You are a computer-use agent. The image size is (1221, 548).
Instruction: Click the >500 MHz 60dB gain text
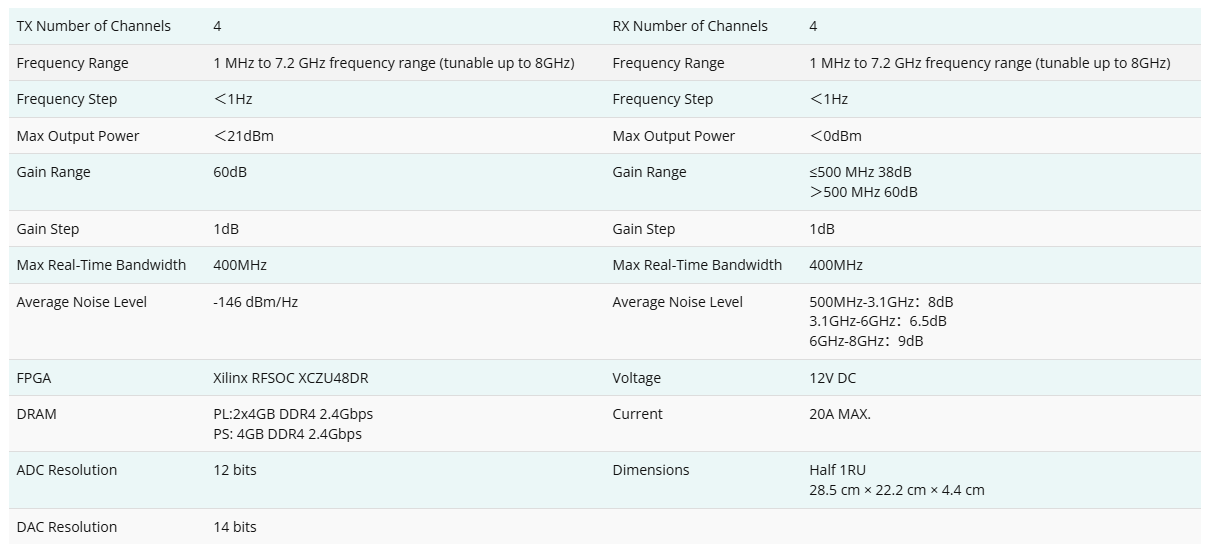point(863,192)
